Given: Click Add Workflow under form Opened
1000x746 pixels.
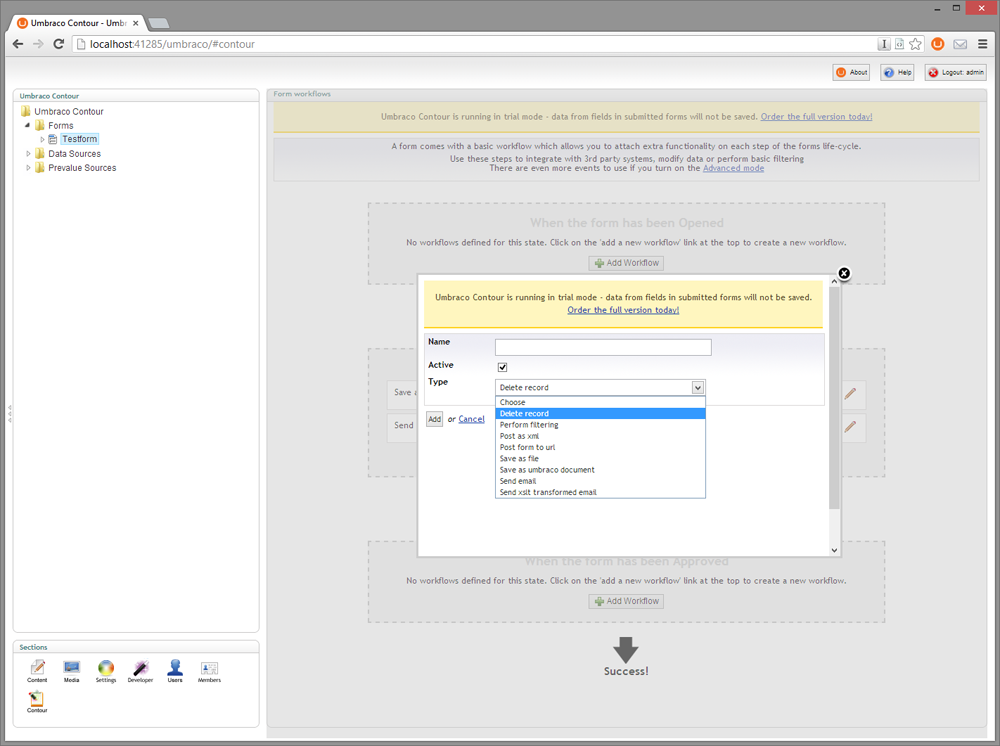Looking at the screenshot, I should click(626, 263).
